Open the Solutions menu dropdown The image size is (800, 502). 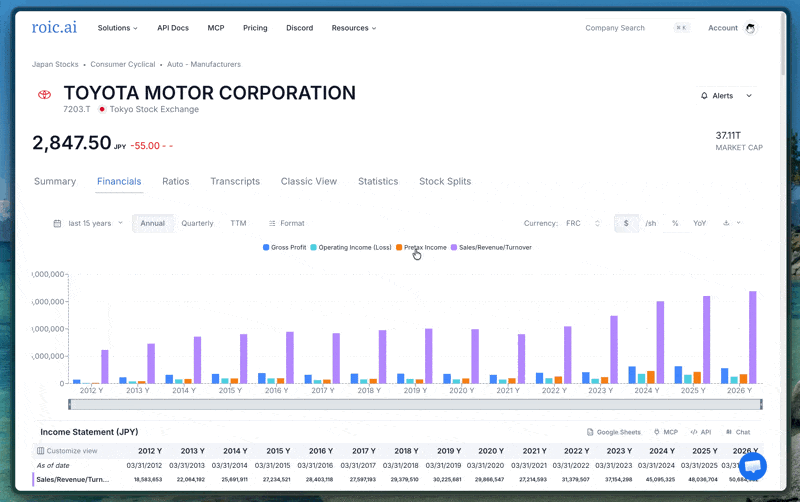click(117, 28)
